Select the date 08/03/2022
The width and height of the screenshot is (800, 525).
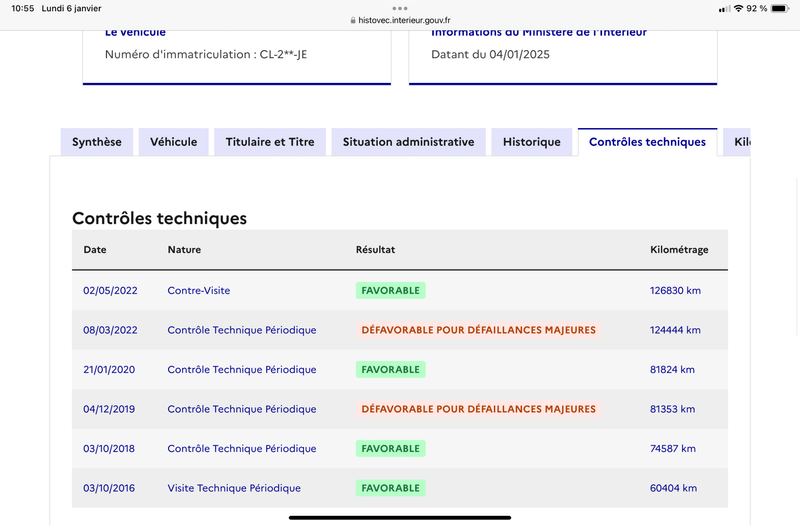(x=110, y=330)
